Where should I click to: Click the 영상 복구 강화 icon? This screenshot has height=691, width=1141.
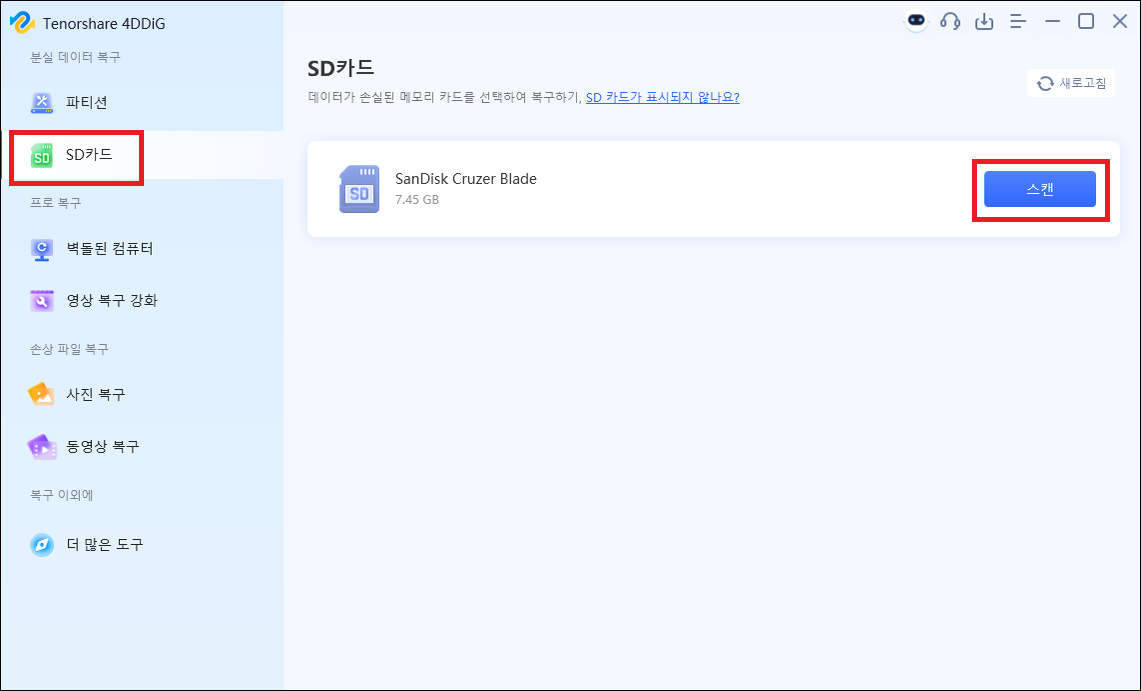(x=41, y=300)
